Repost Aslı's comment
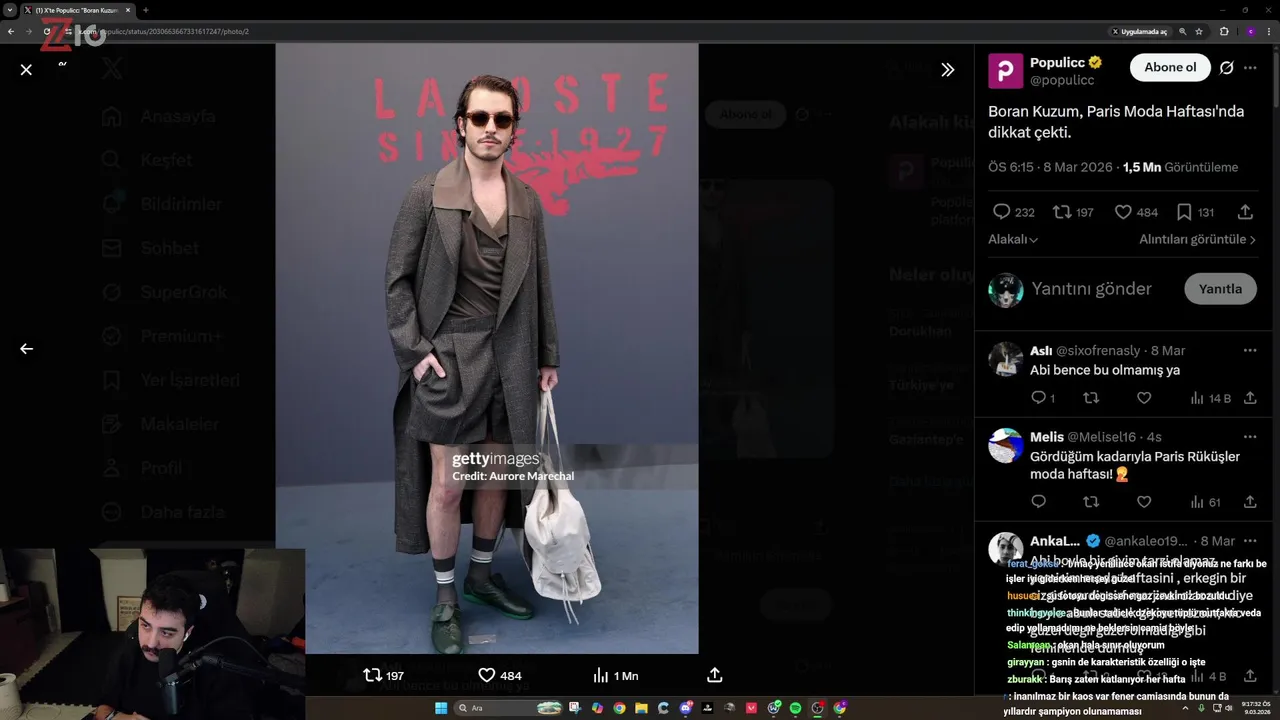This screenshot has width=1280, height=720. pos(1091,398)
